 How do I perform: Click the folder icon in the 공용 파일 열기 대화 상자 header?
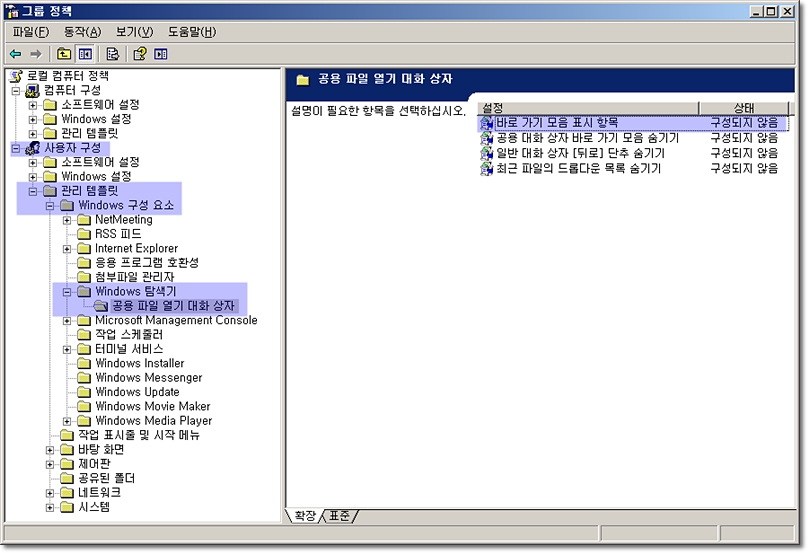(302, 80)
